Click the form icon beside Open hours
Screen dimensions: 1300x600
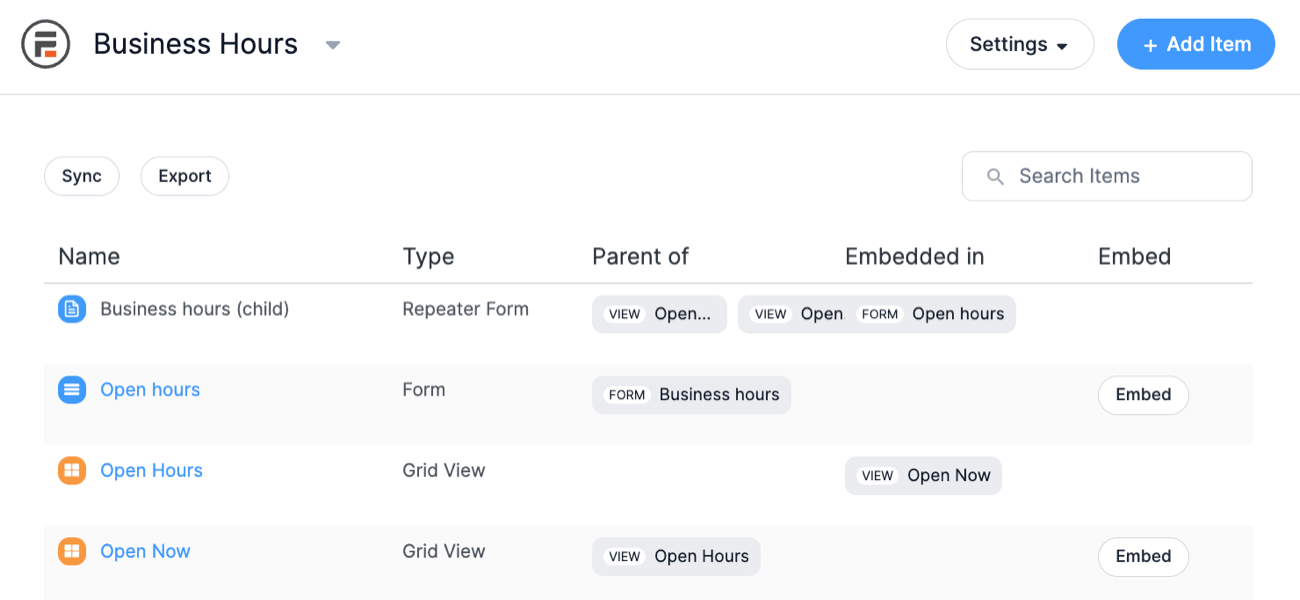pos(72,390)
